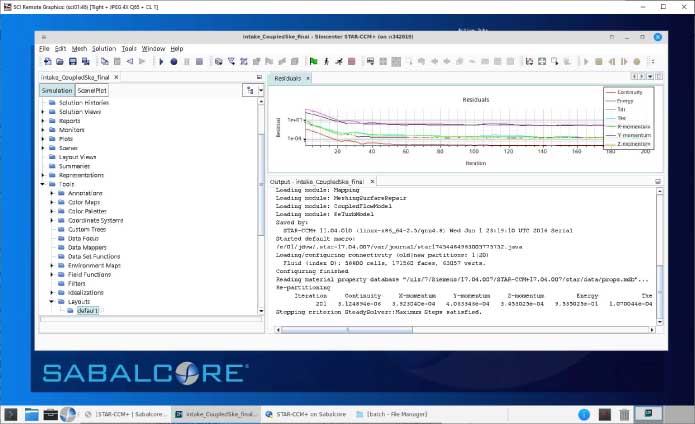
Task: Click the scene display toolbar icon after red stop
Action: click(x=371, y=62)
